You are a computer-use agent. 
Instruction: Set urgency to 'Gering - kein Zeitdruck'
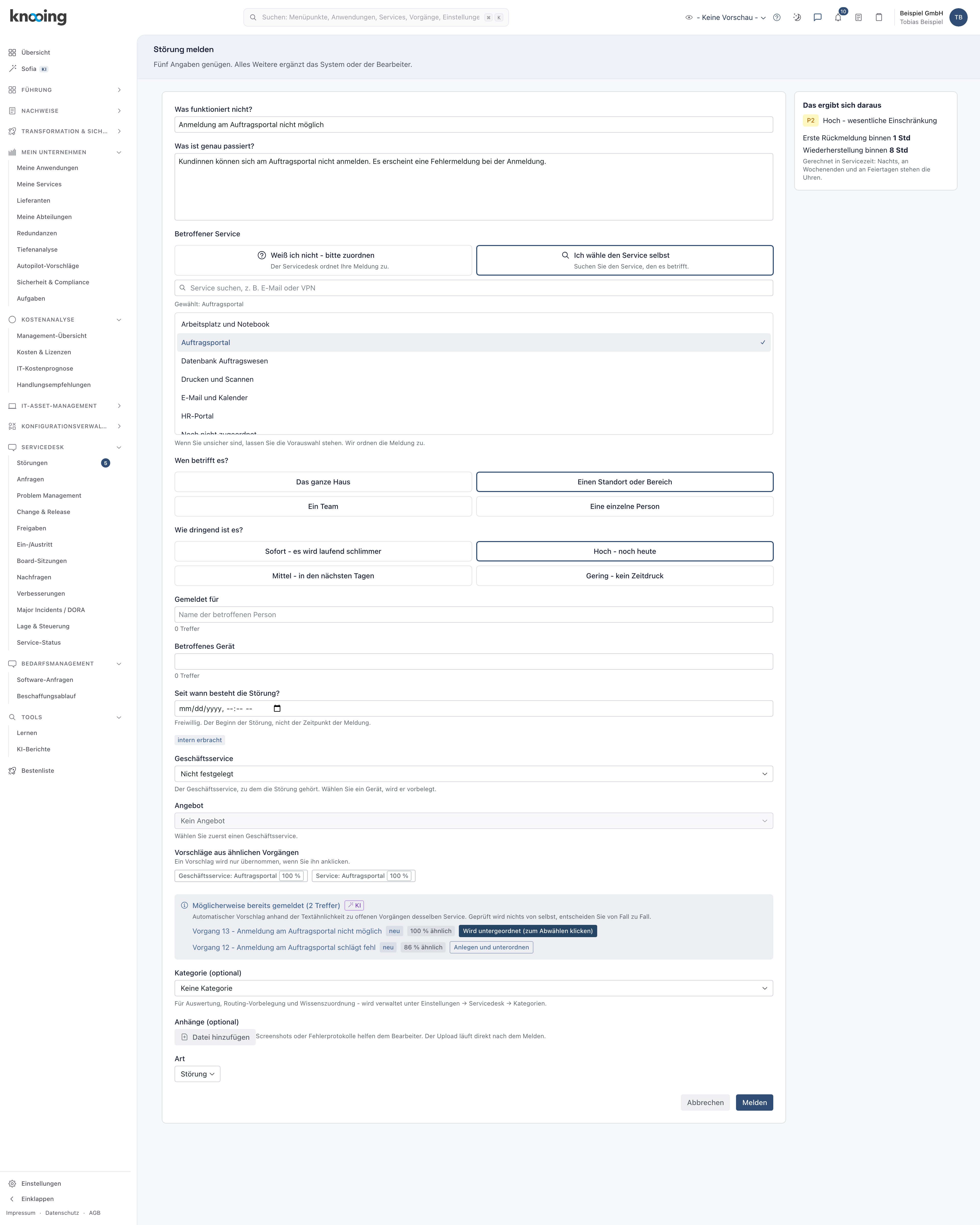(625, 575)
